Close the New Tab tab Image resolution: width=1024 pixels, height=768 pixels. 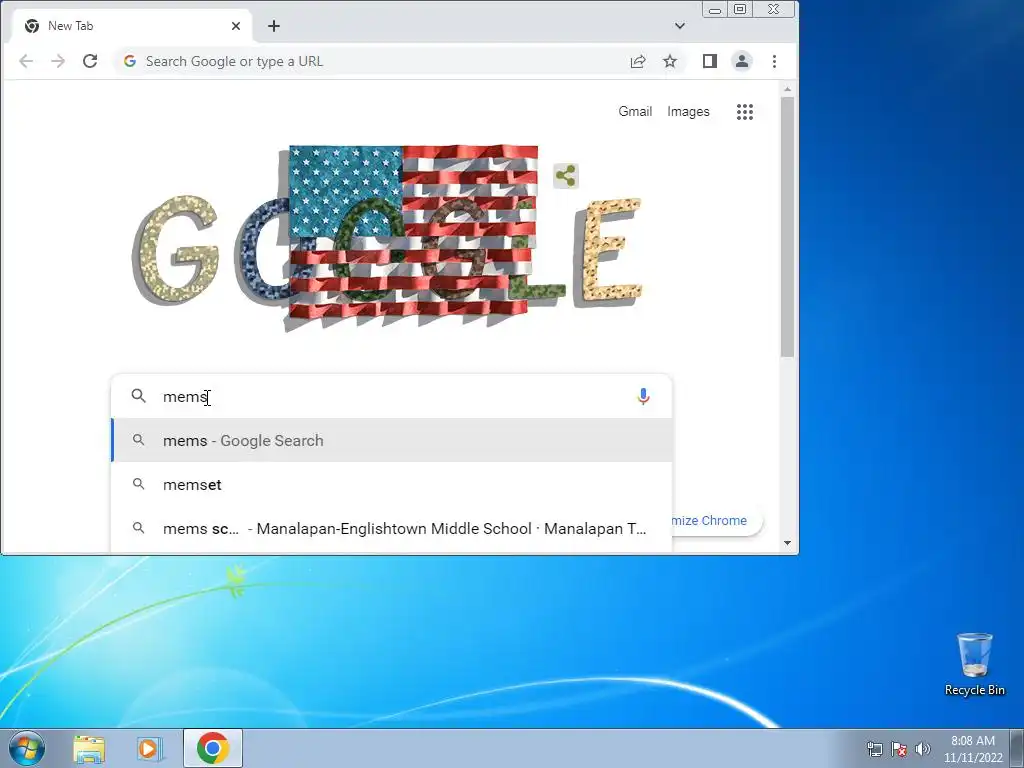pyautogui.click(x=236, y=26)
